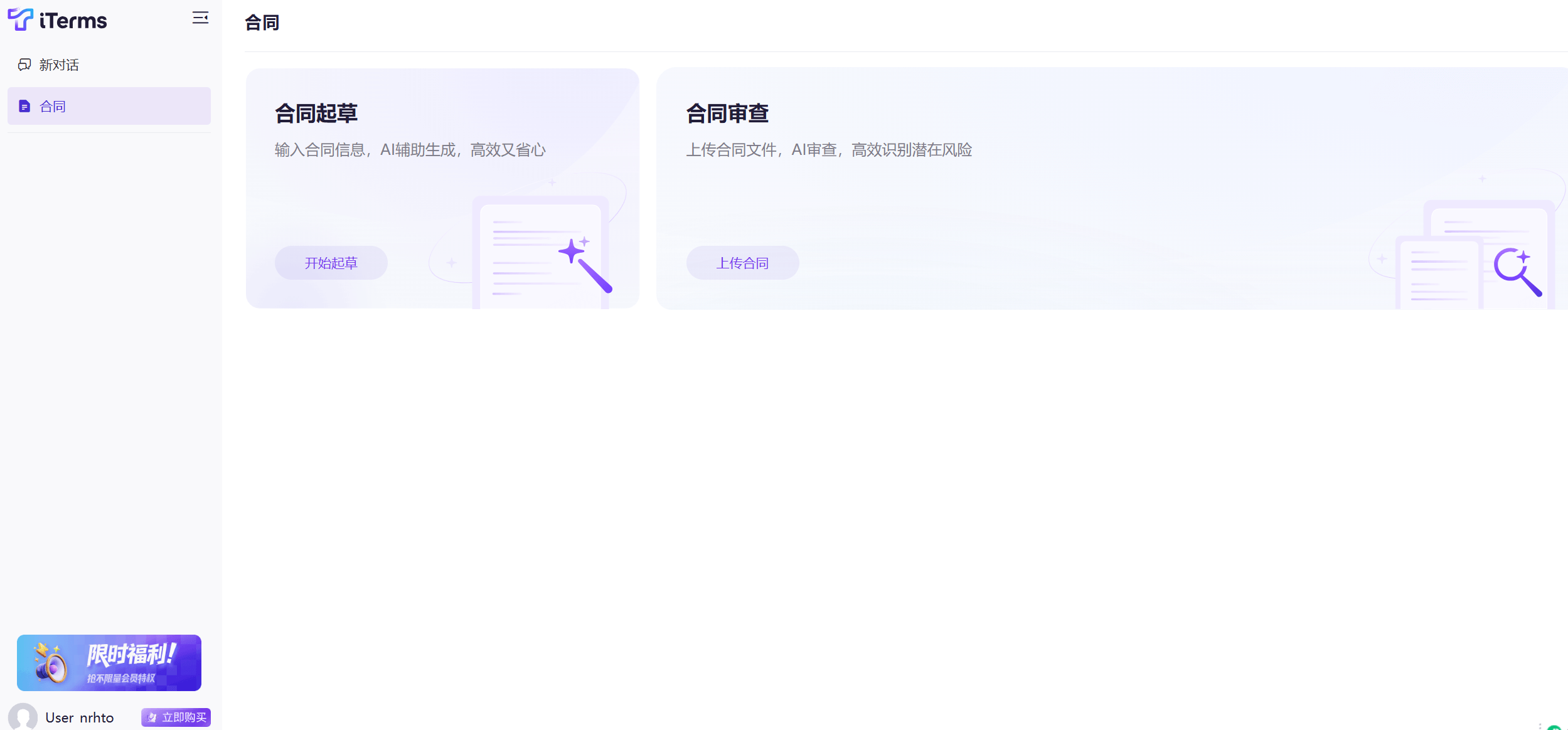Click the magic wand illustration on 合同起草 card
The height and width of the screenshot is (730, 1568).
pyautogui.click(x=584, y=267)
